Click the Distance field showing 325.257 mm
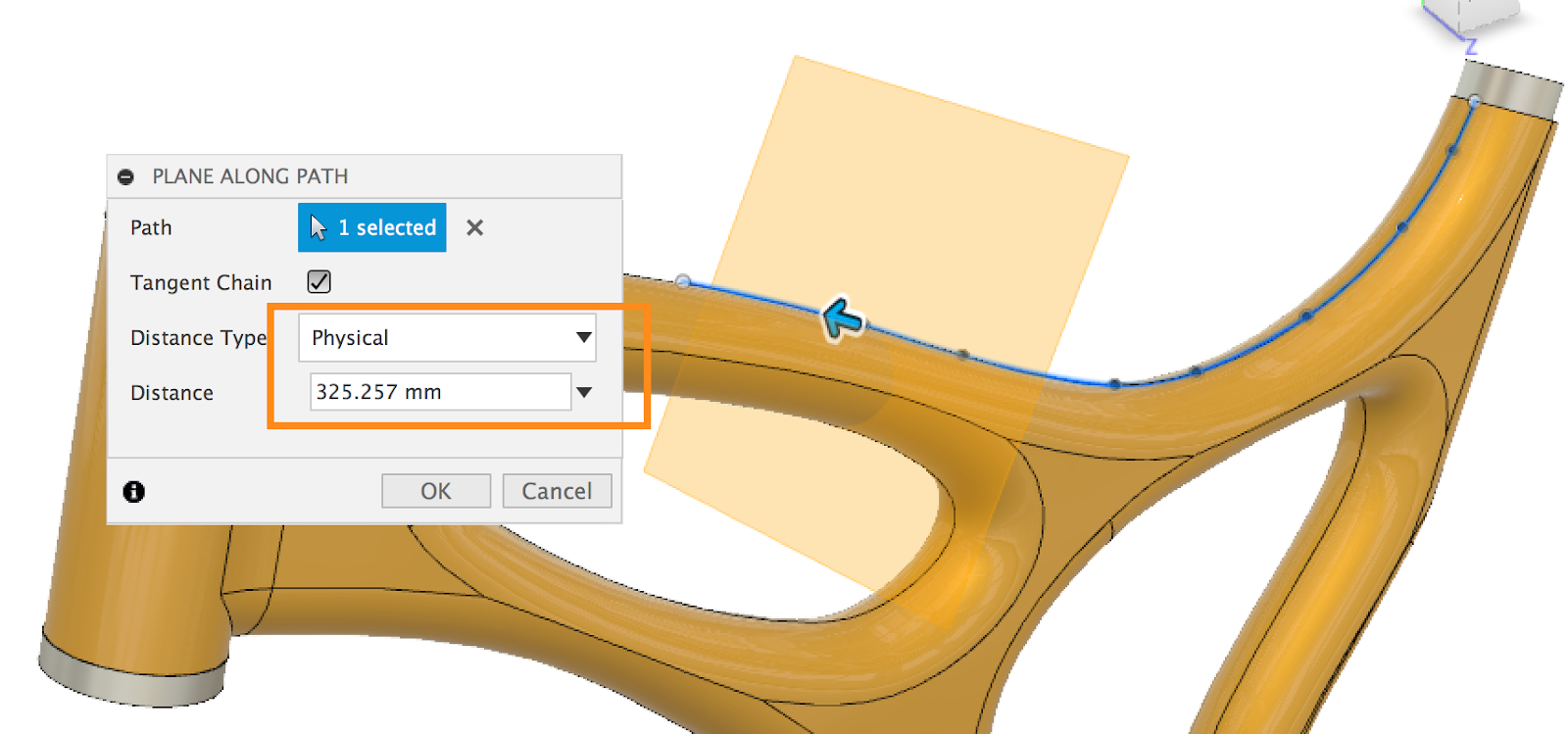 point(440,392)
